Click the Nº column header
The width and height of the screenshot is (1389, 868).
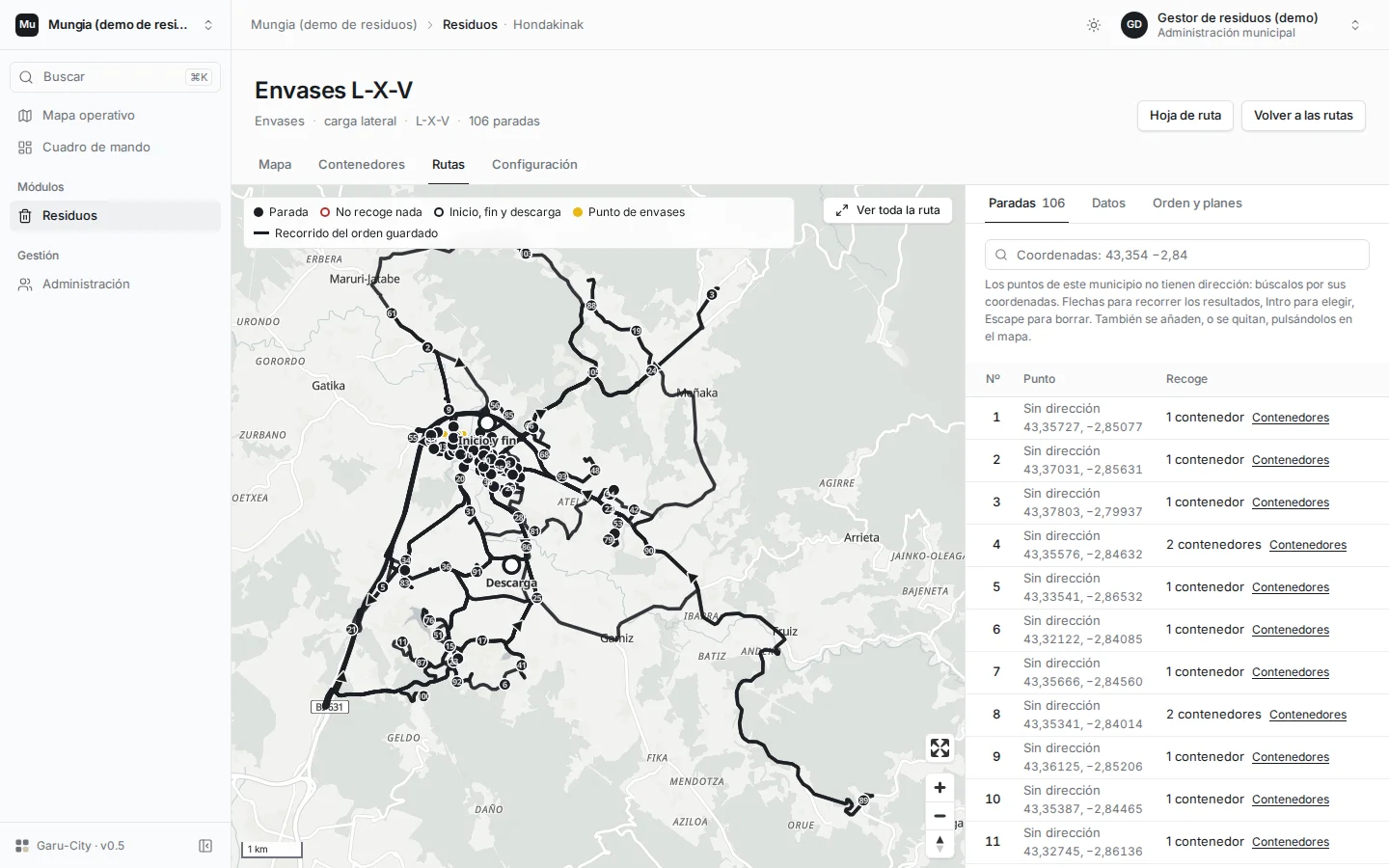point(993,379)
